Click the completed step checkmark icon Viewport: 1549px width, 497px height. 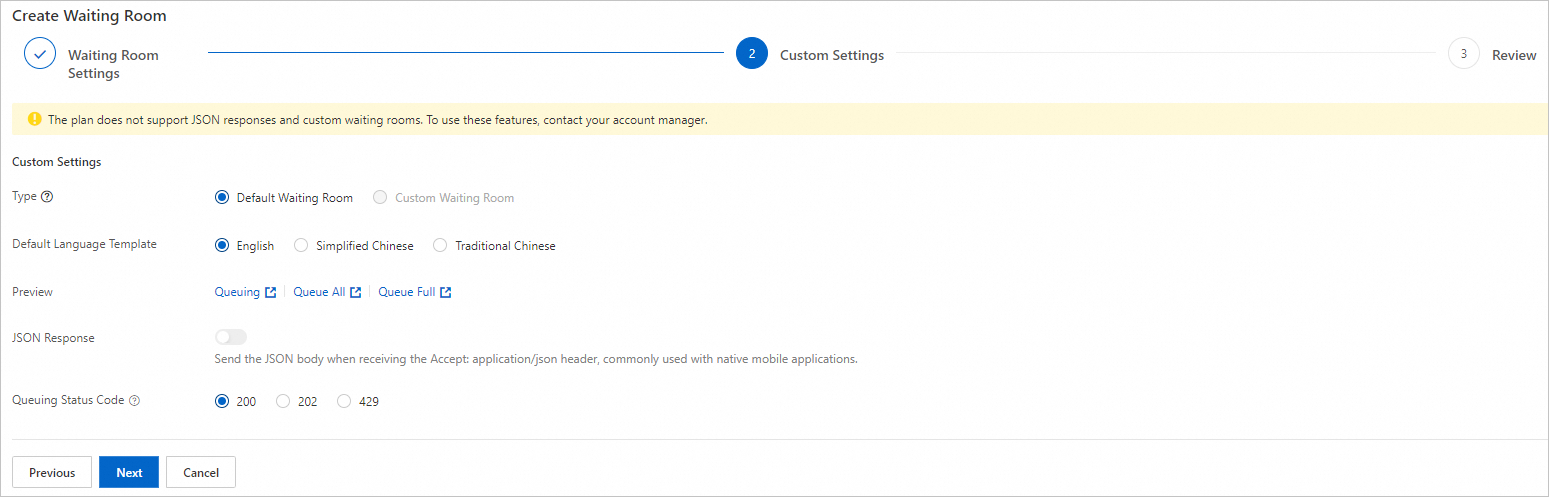40,54
